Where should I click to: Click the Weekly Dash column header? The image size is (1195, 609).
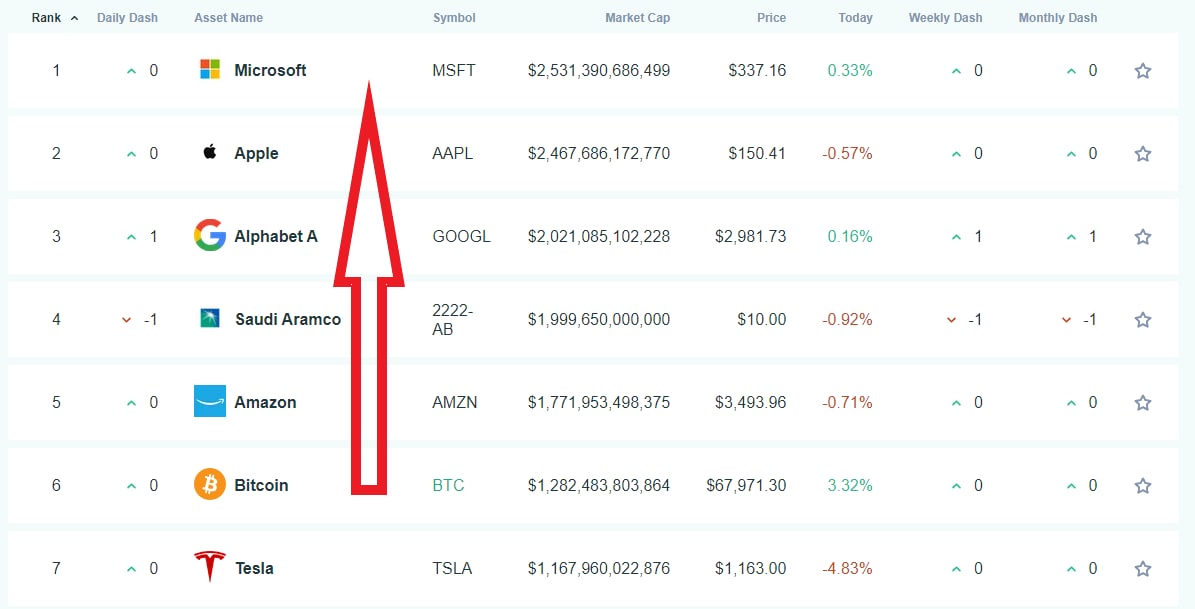click(945, 18)
